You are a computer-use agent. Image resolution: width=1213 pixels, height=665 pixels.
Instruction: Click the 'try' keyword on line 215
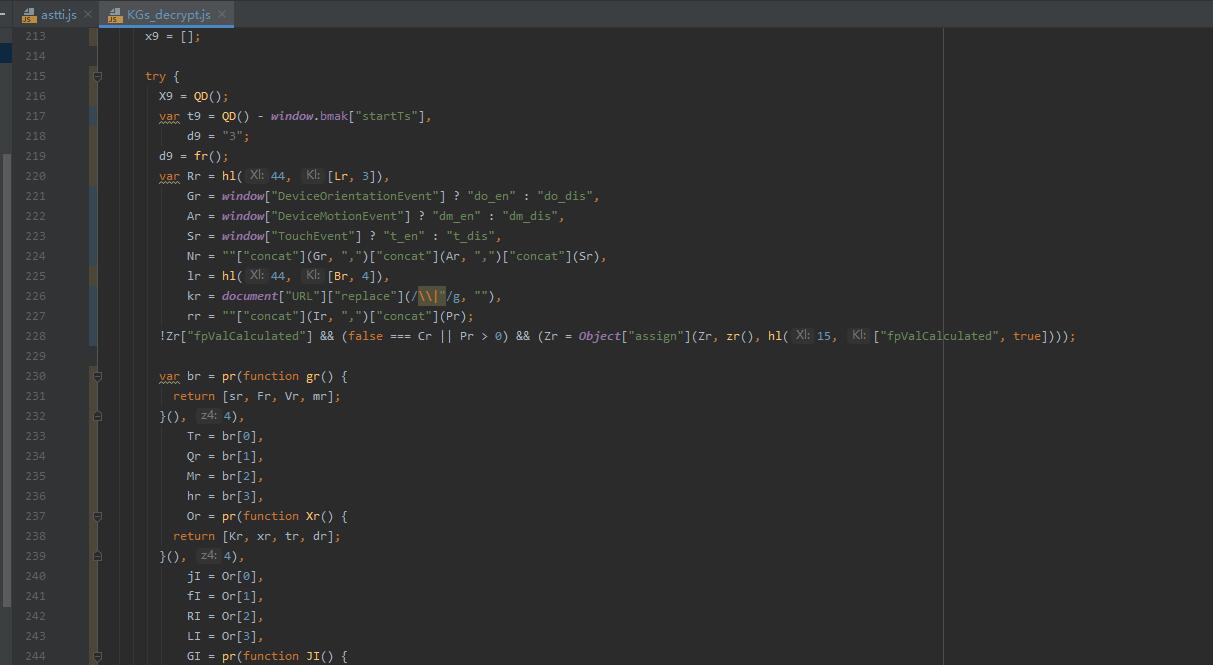155,76
